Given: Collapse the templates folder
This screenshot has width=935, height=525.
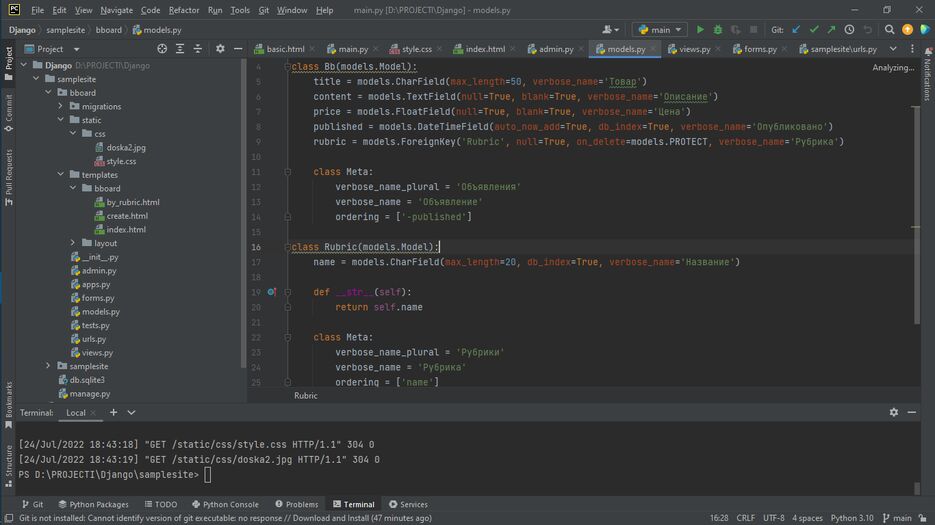Looking at the screenshot, I should [60, 175].
